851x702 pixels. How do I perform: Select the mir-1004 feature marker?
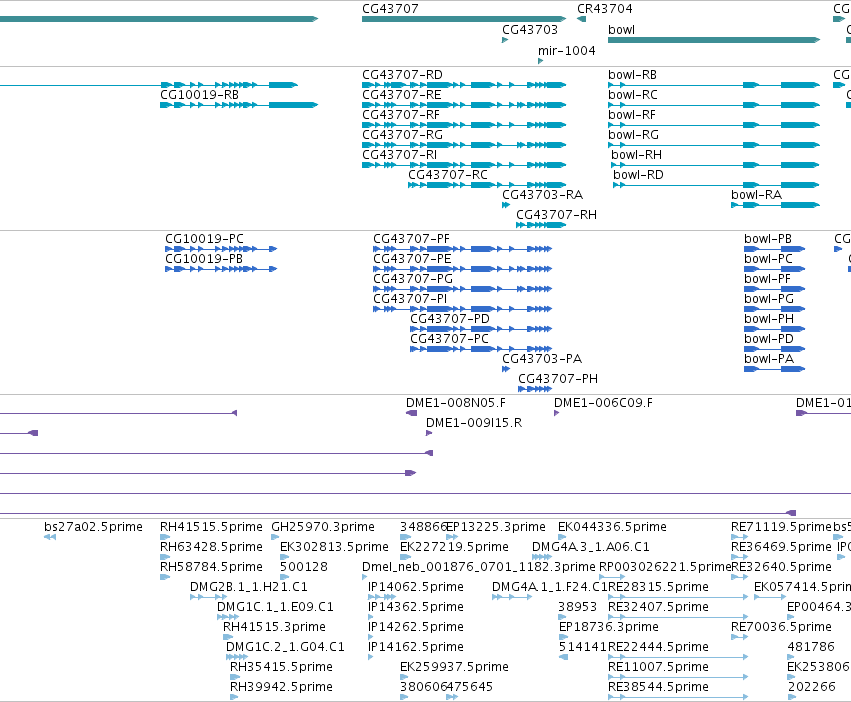[541, 61]
